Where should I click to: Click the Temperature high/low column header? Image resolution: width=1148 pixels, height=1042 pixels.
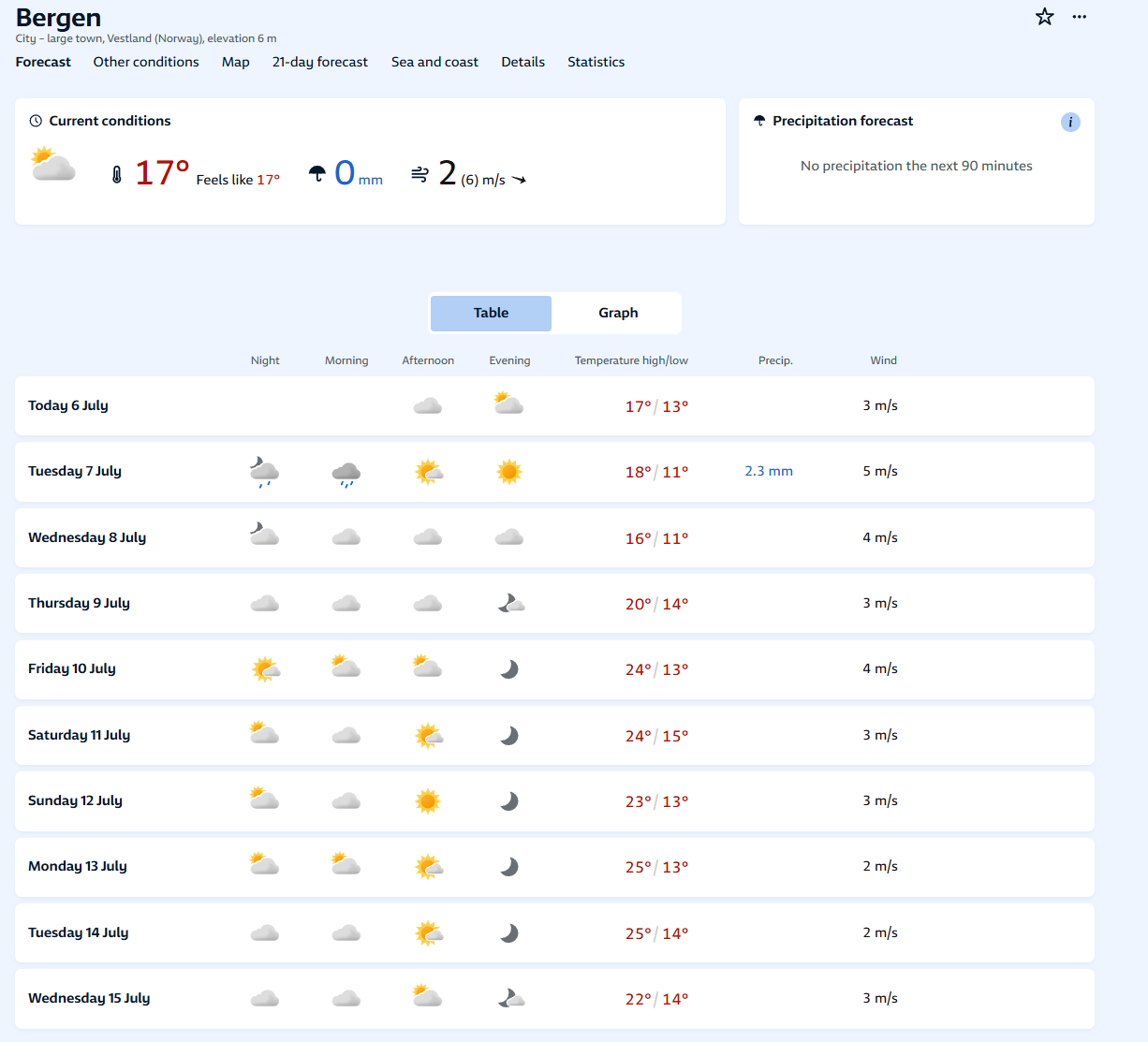[631, 360]
